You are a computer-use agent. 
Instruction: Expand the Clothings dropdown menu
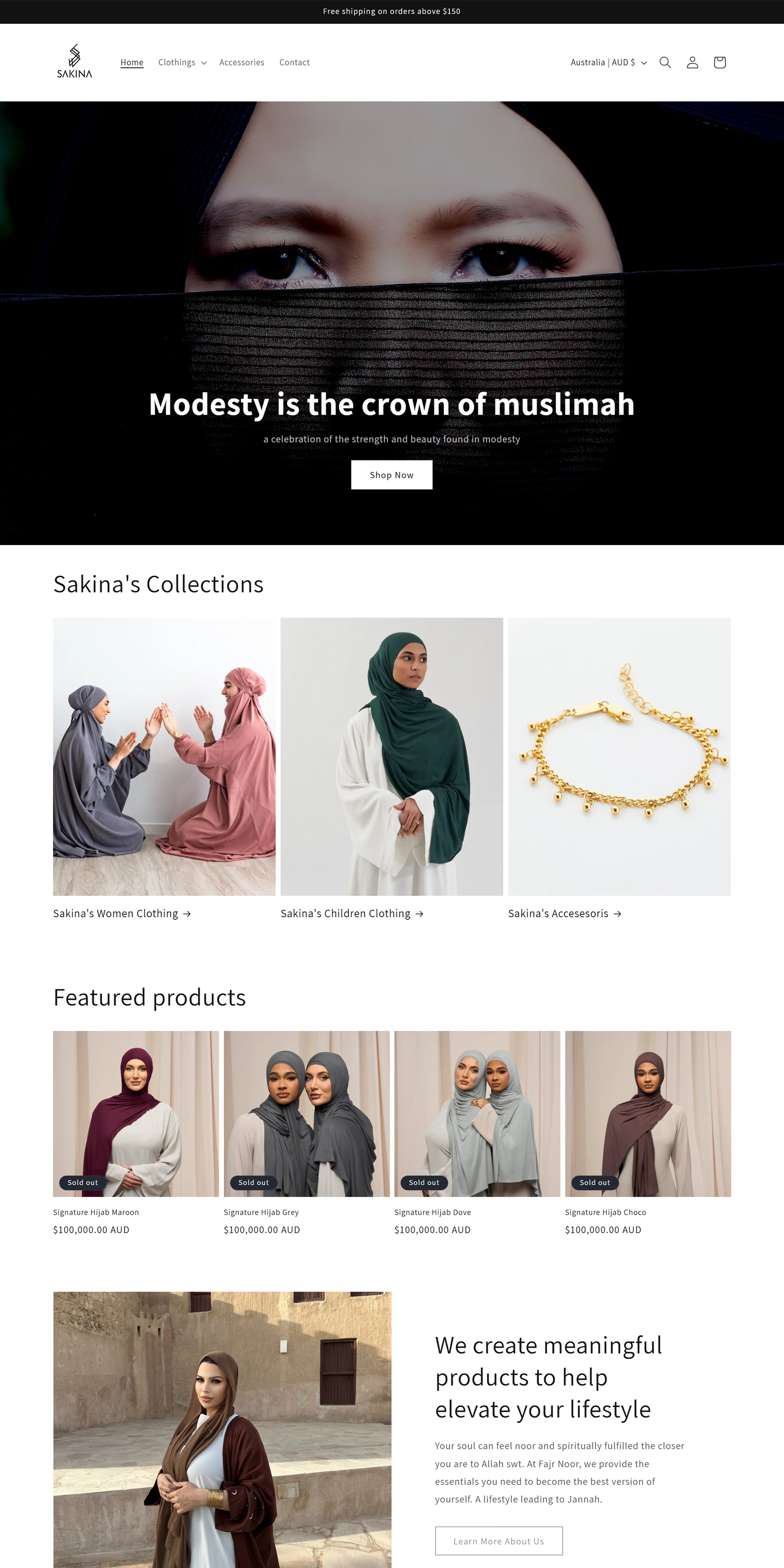click(x=182, y=63)
